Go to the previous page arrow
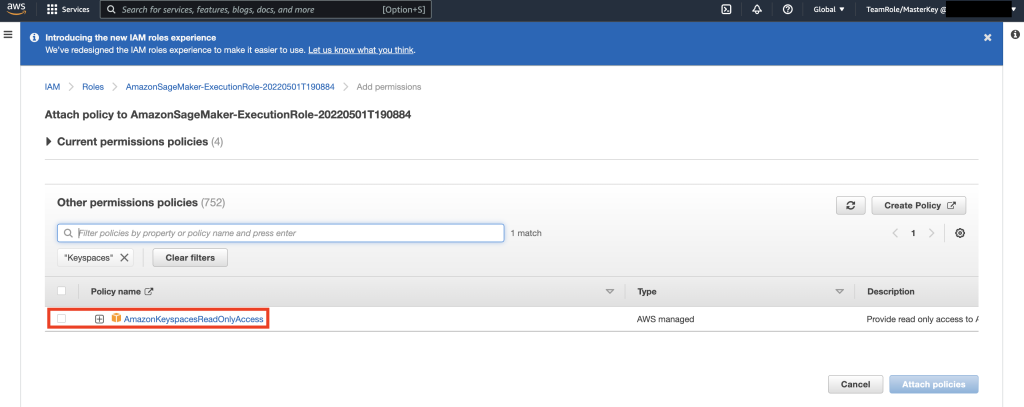 click(895, 233)
